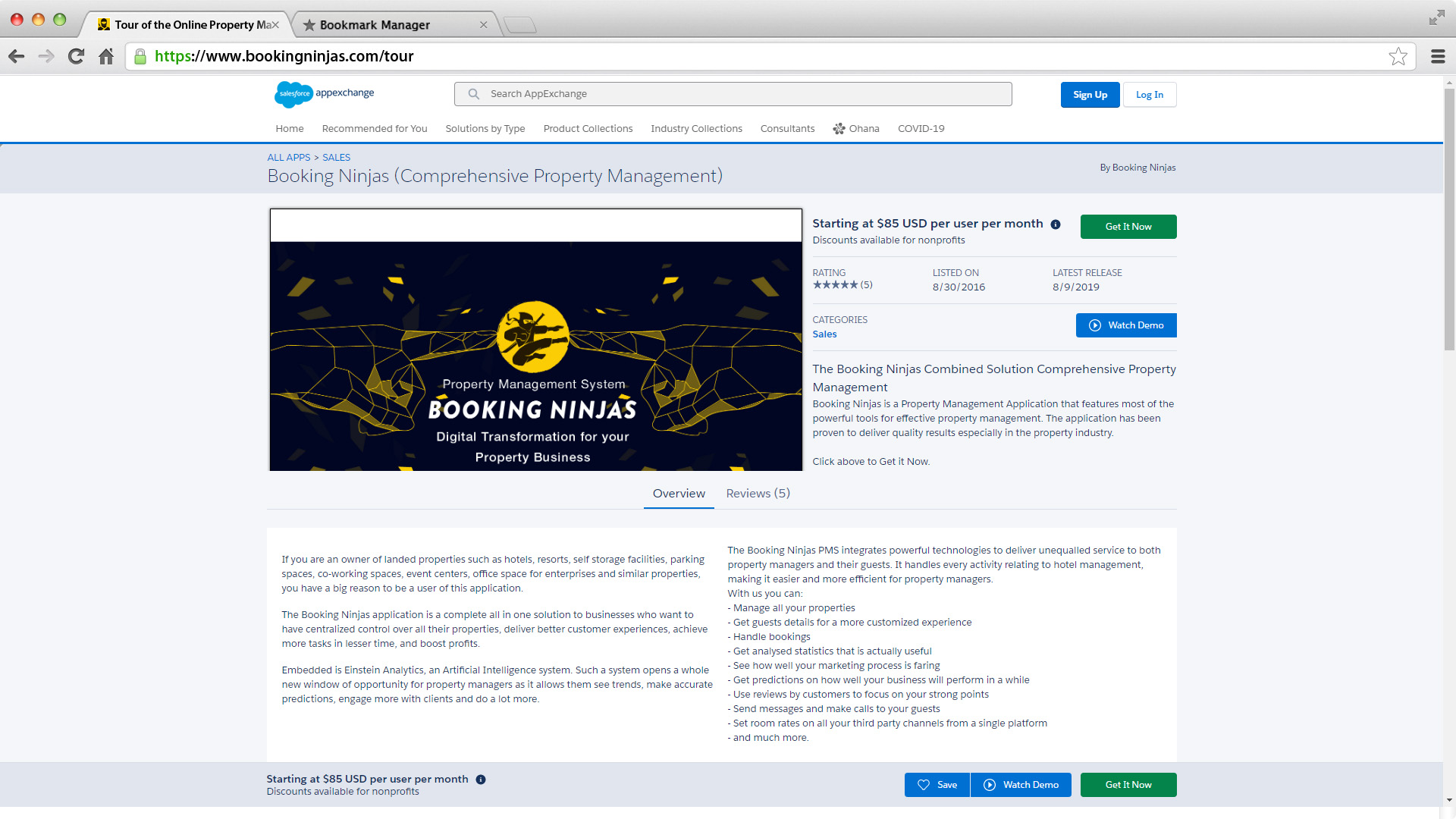Select the Overview tab
Viewport: 1456px width, 819px height.
[x=679, y=494]
